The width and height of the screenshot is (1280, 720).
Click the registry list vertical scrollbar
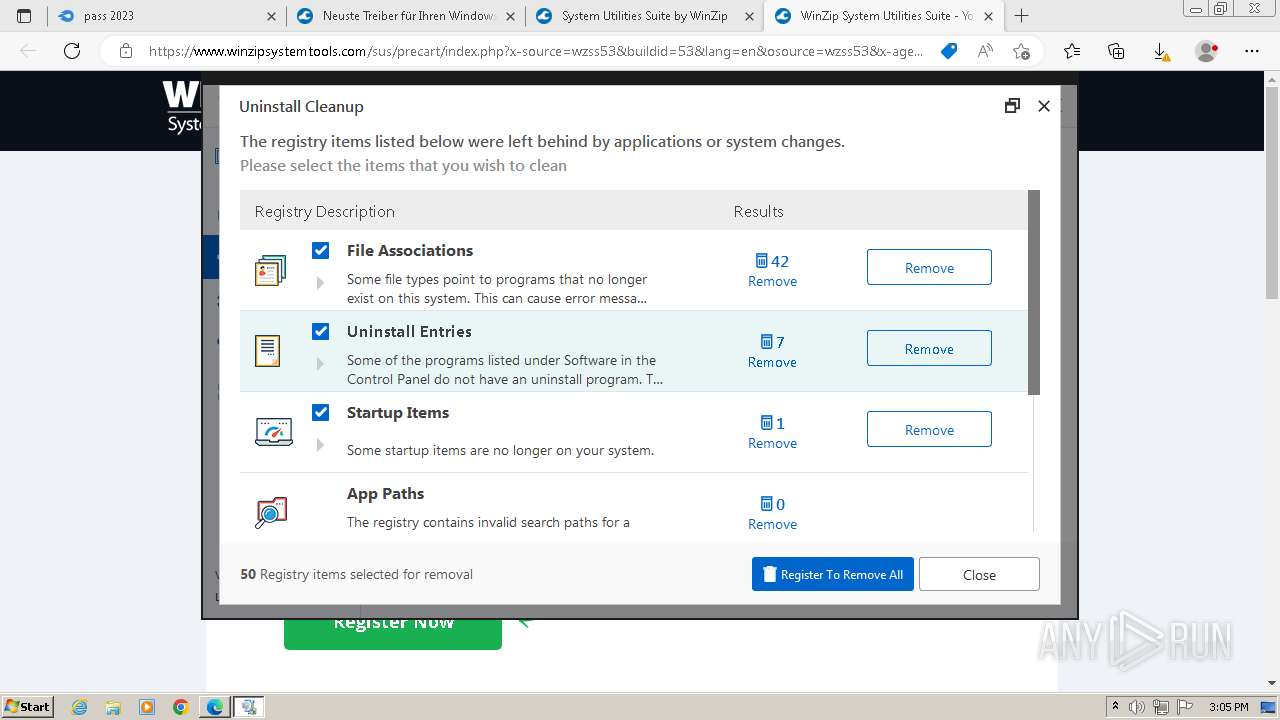click(1034, 292)
